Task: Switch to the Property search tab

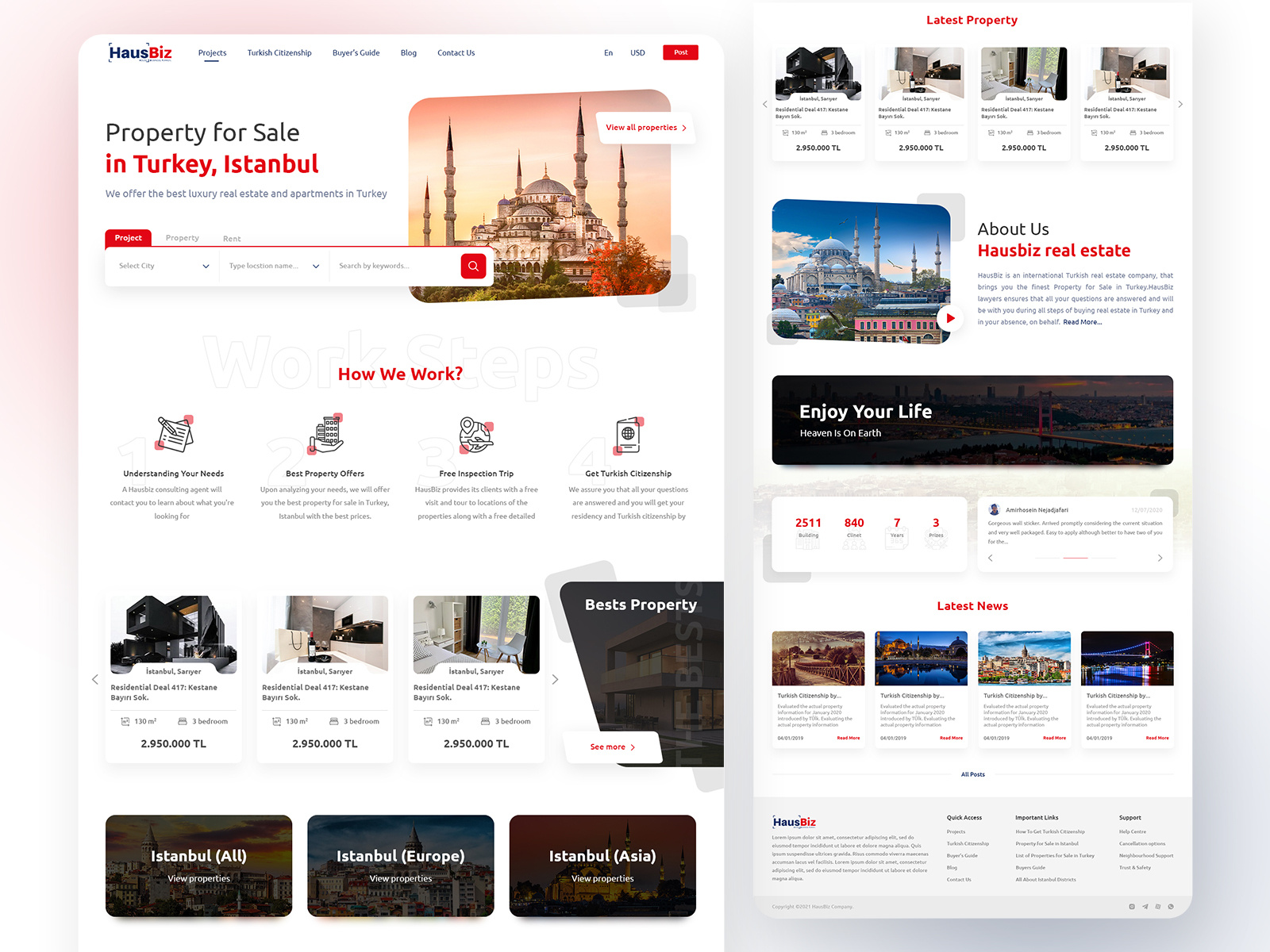Action: pos(183,238)
